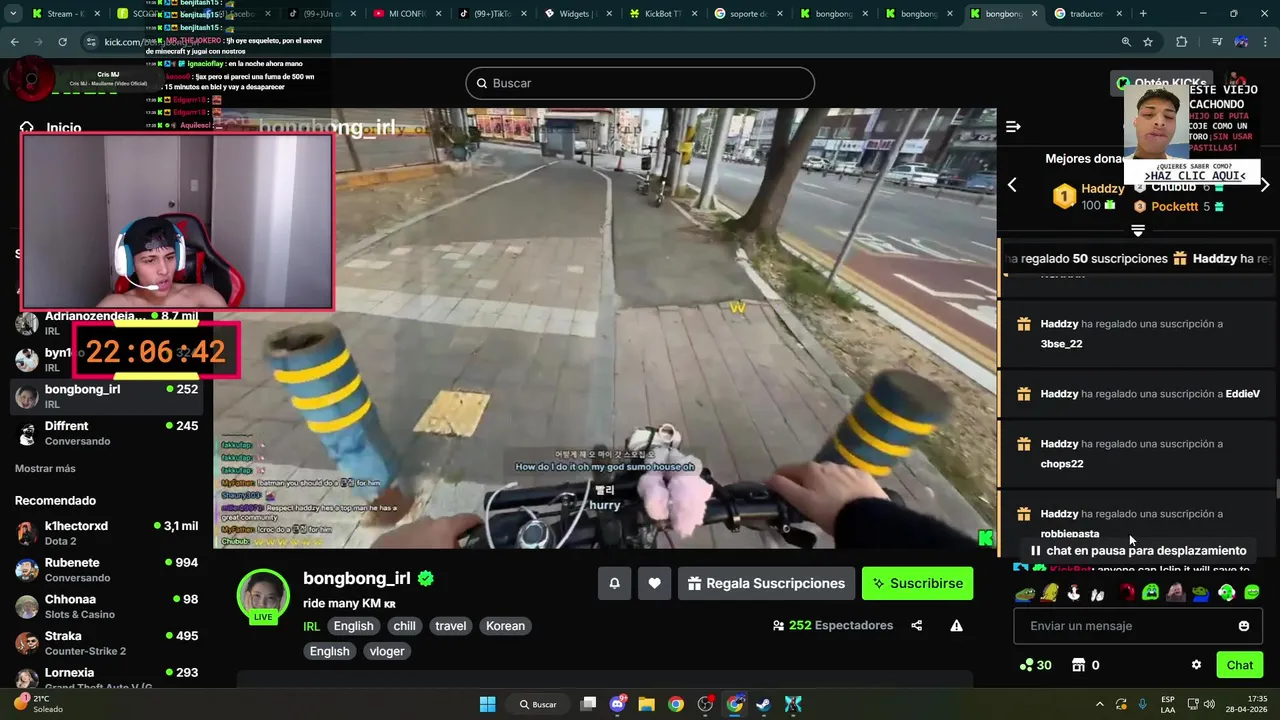Click the bongbong_irl live avatar
1280x720 pixels.
point(263,596)
